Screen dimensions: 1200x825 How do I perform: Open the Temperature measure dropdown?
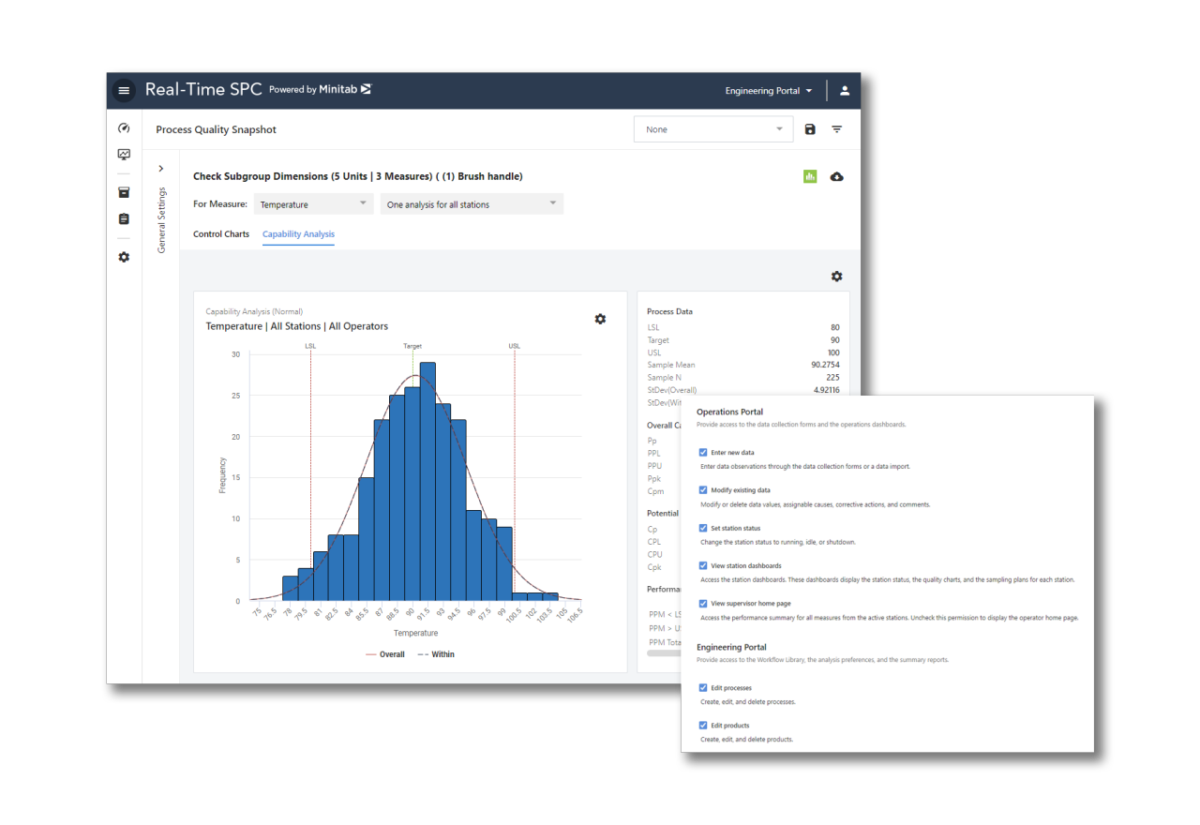tap(313, 204)
